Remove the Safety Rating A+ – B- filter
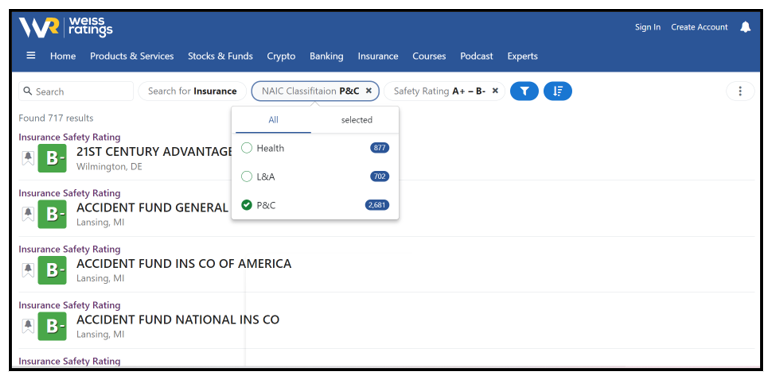 [x=495, y=91]
